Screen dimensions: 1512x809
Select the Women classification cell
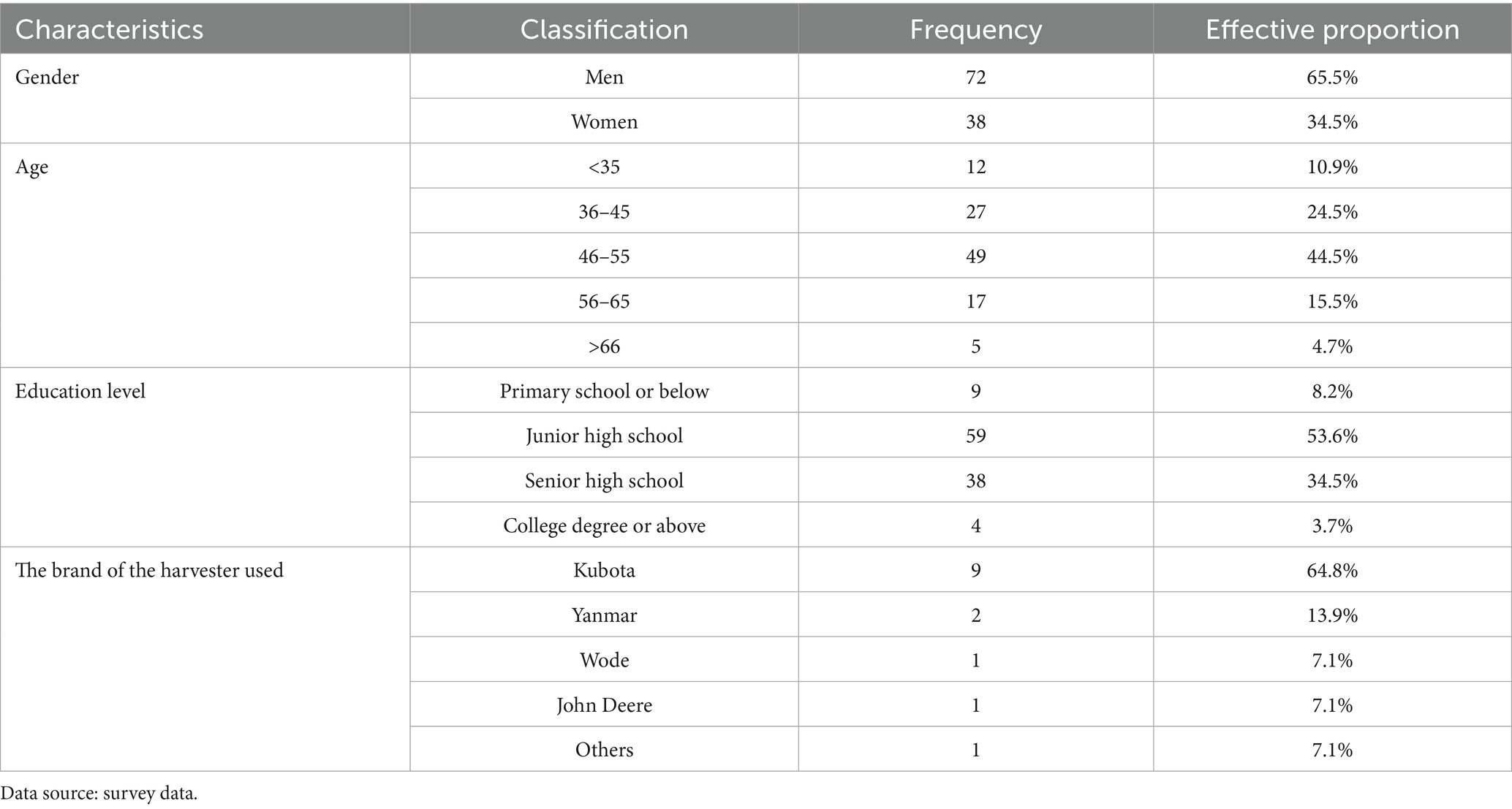click(604, 121)
